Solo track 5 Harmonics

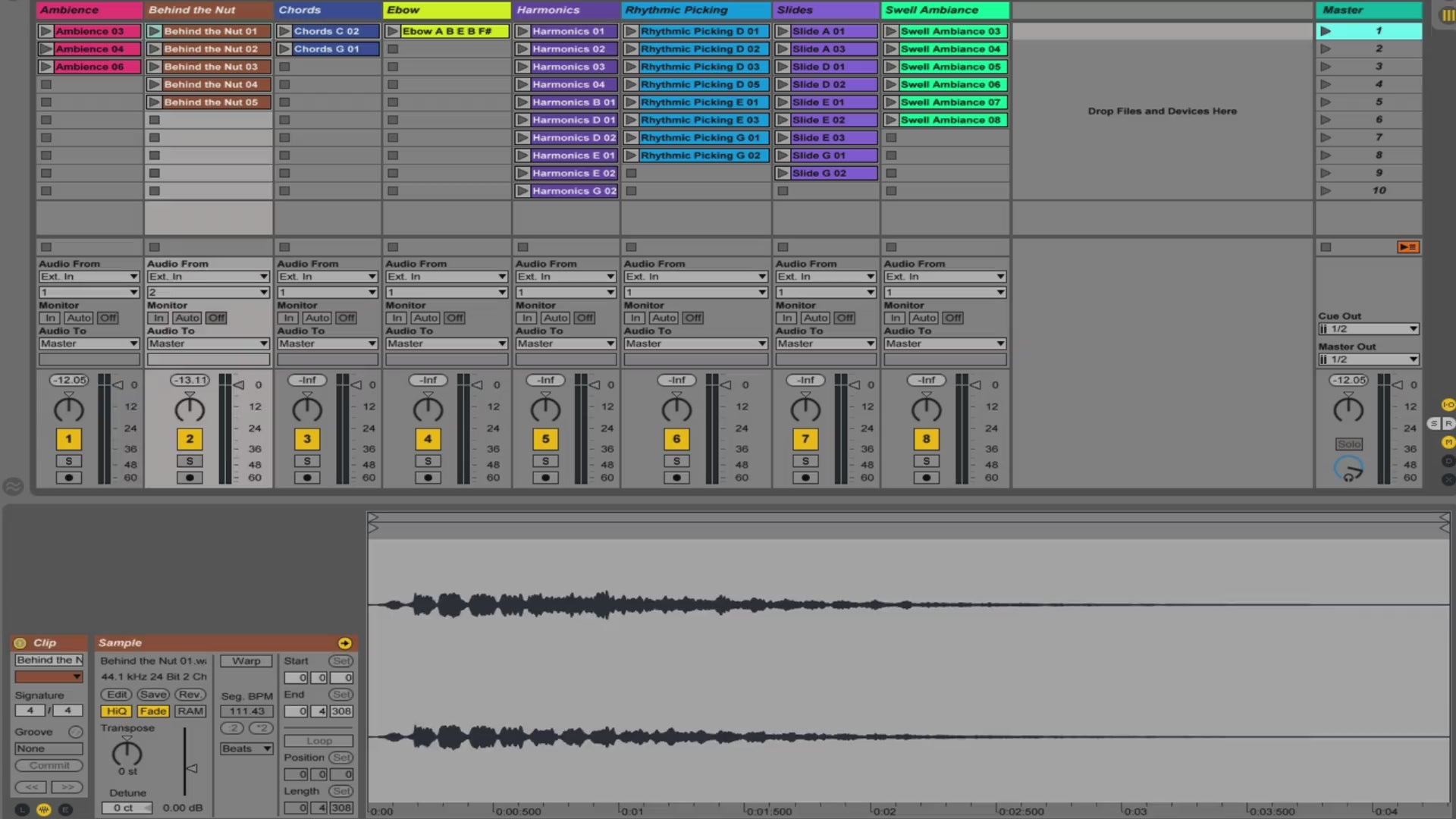(x=544, y=461)
